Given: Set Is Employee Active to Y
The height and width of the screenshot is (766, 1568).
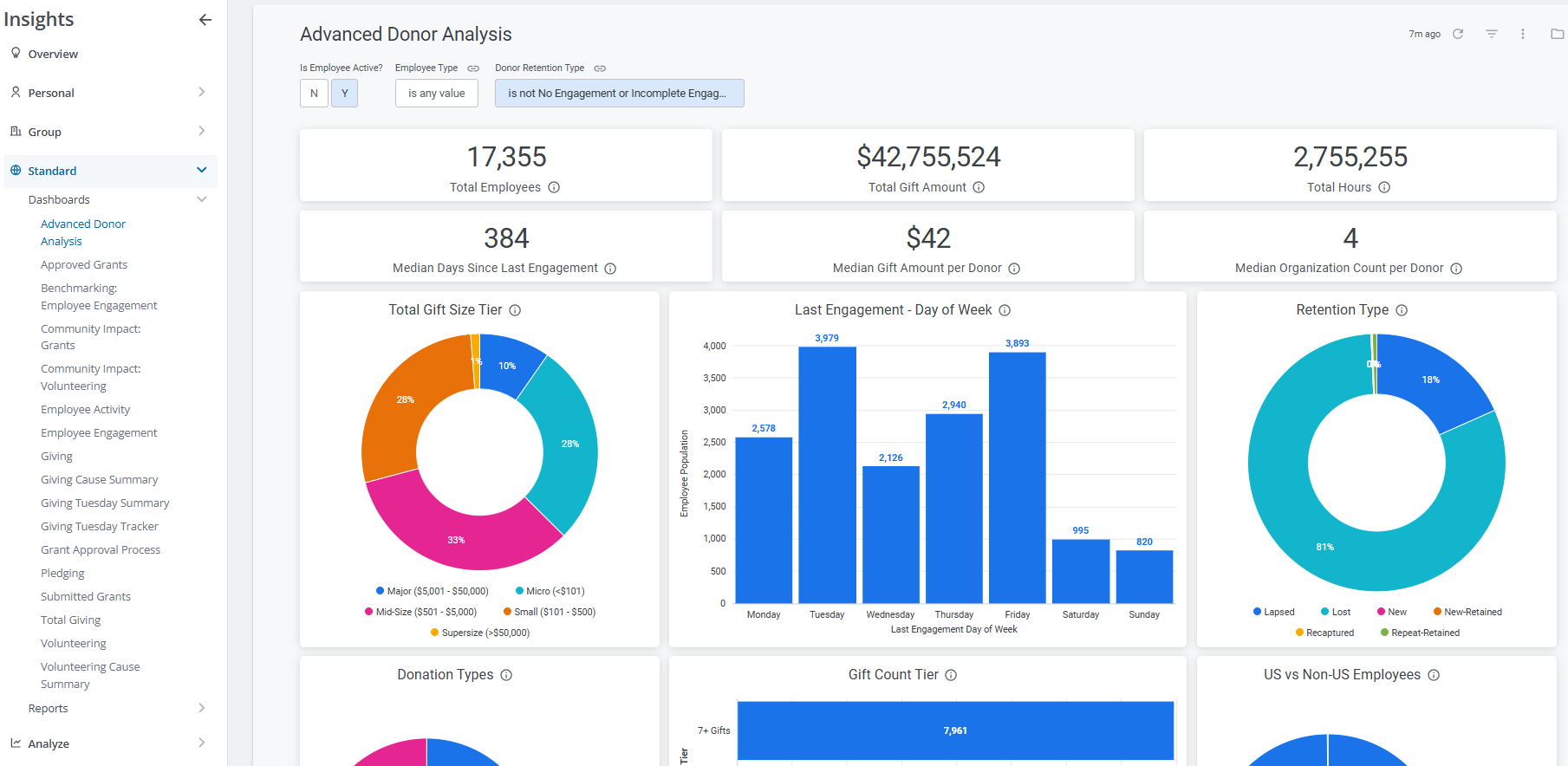Looking at the screenshot, I should [x=344, y=94].
